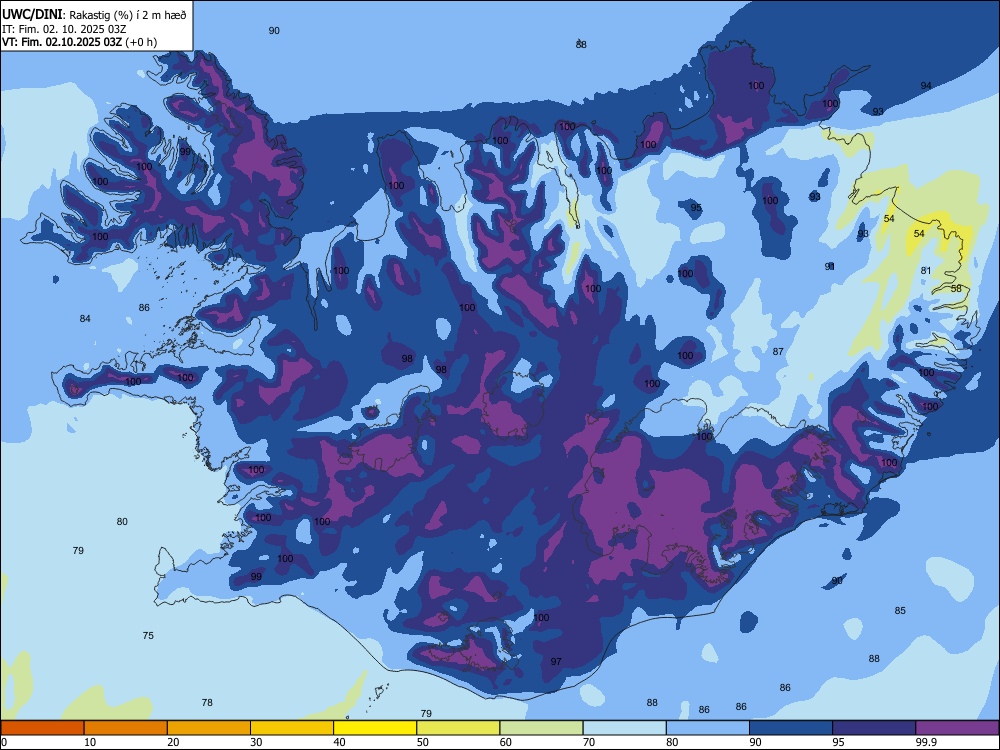Click the orange 10–20 legend swatch
This screenshot has width=1000, height=750.
click(126, 728)
